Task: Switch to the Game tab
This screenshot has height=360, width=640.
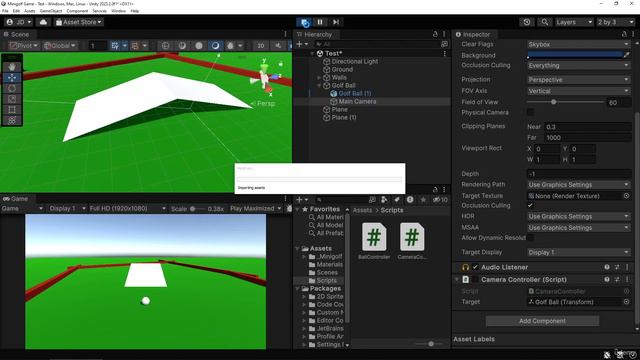Action: click(15, 199)
